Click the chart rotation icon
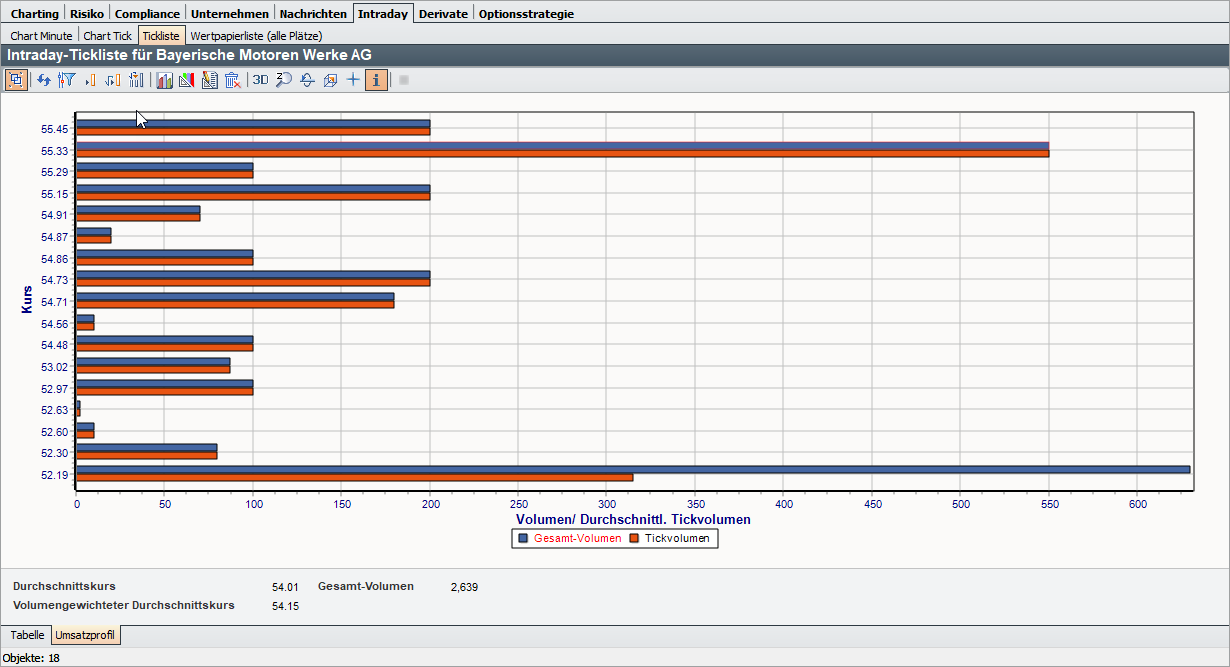1230x667 pixels. pyautogui.click(x=308, y=80)
